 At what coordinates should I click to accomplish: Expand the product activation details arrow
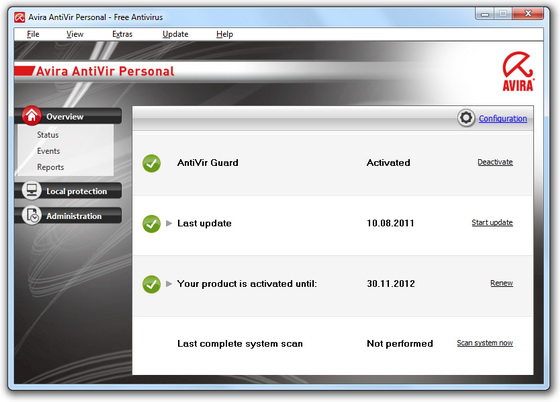[x=169, y=284]
